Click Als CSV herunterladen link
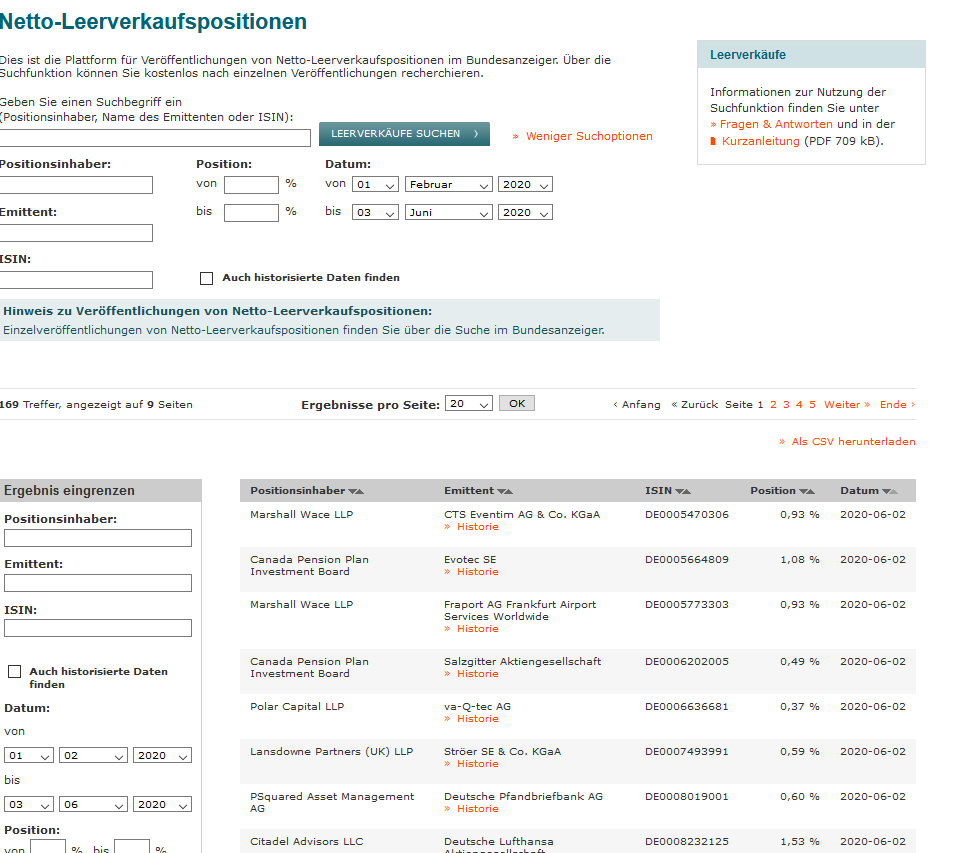This screenshot has height=853, width=959. point(853,441)
